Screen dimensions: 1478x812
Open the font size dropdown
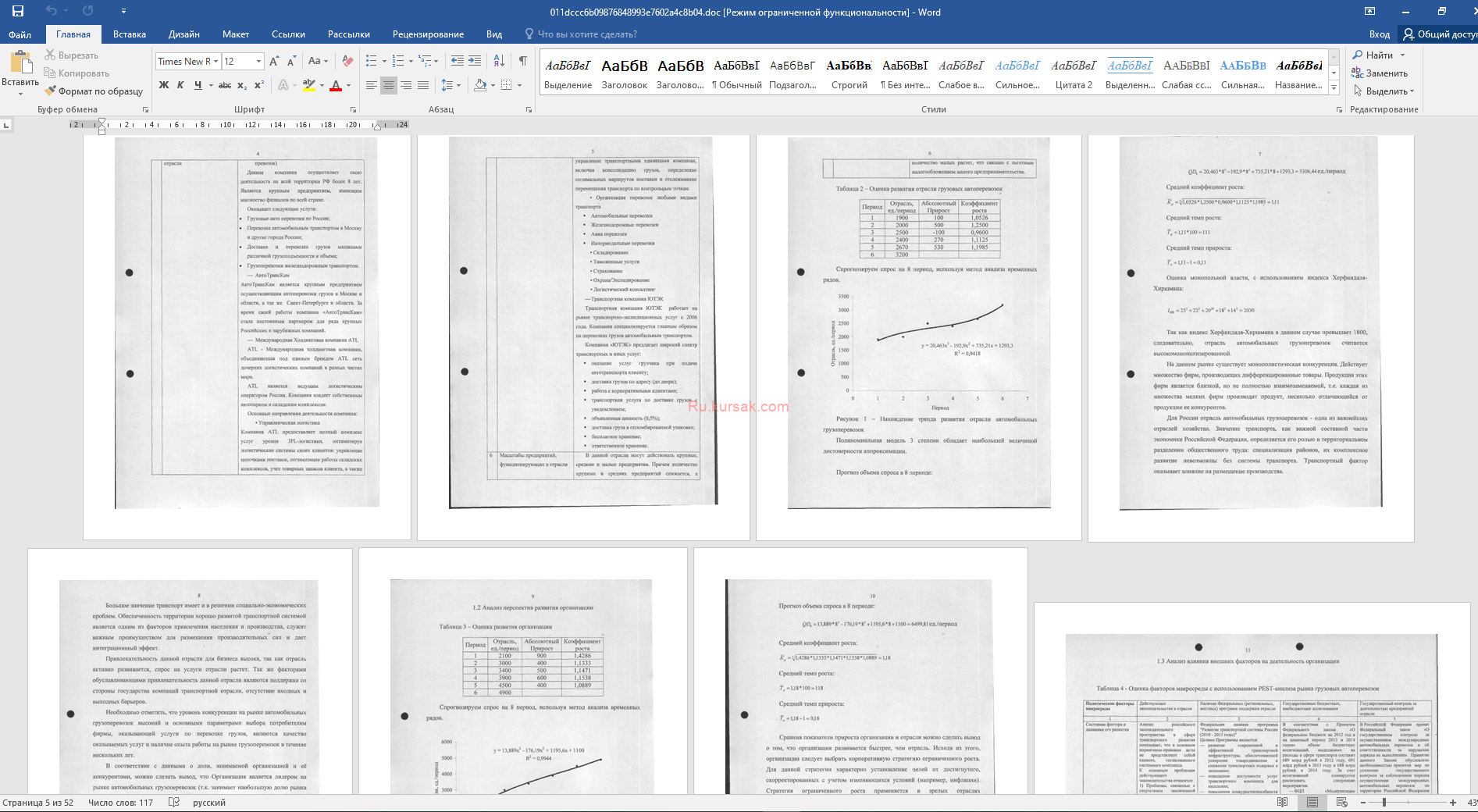[x=258, y=61]
